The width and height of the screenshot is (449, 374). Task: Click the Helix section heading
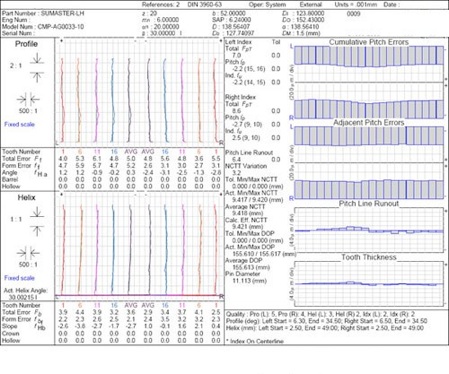click(x=26, y=198)
